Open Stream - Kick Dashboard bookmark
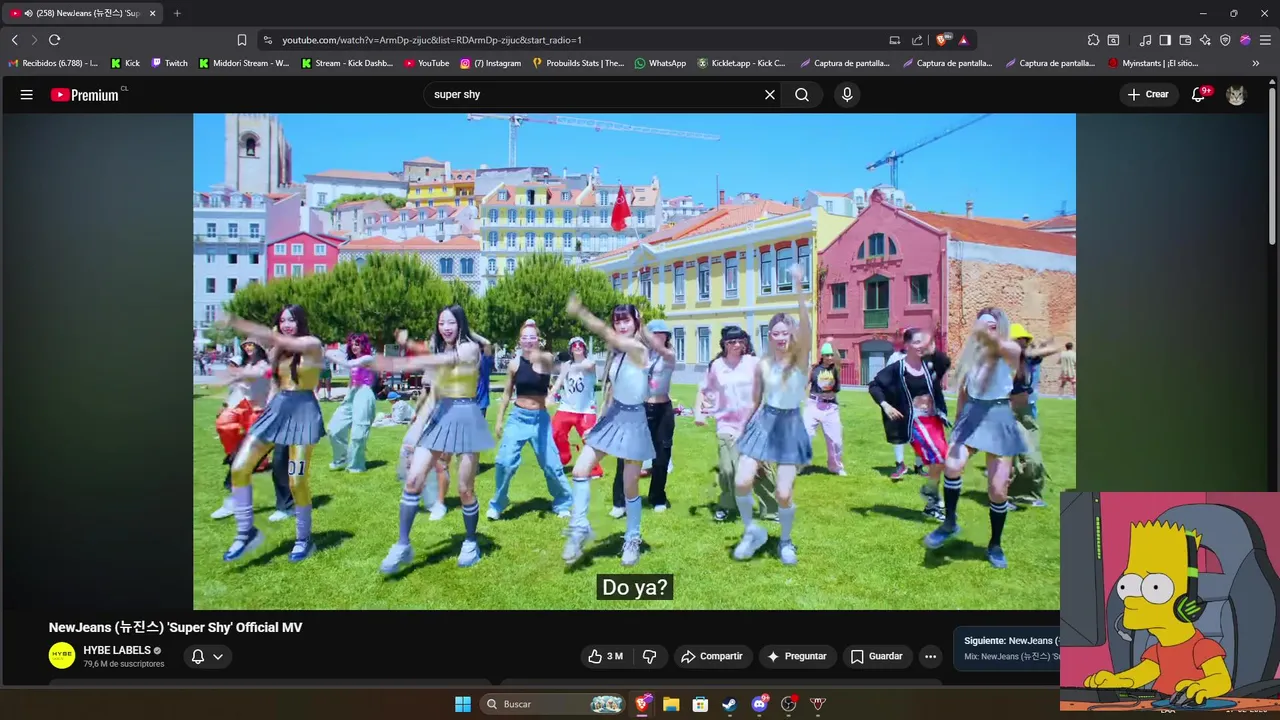This screenshot has height=720, width=1280. coord(347,63)
